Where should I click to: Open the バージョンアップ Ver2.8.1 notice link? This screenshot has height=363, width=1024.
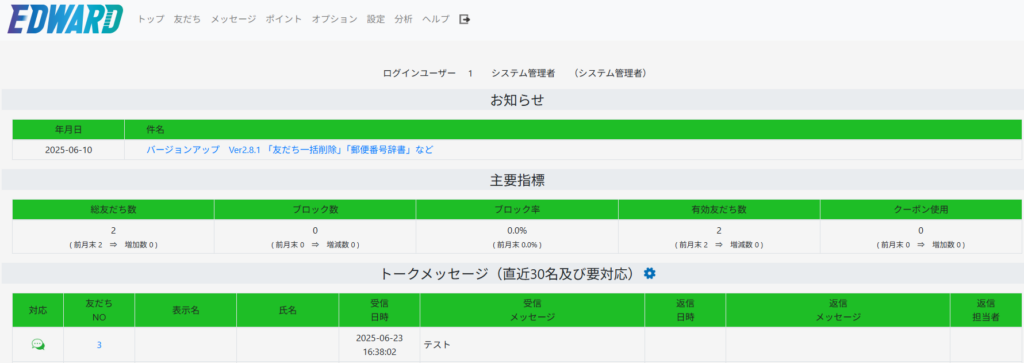pos(289,150)
